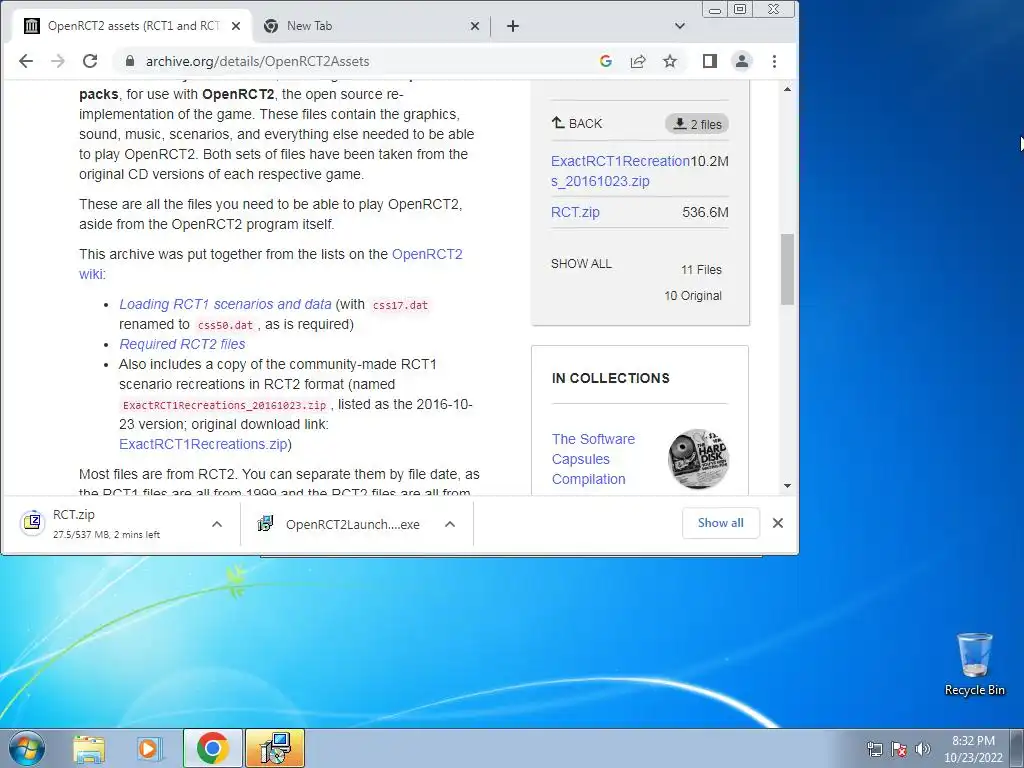Click the Chrome taskbar icon
The image size is (1024, 768).
pos(212,748)
